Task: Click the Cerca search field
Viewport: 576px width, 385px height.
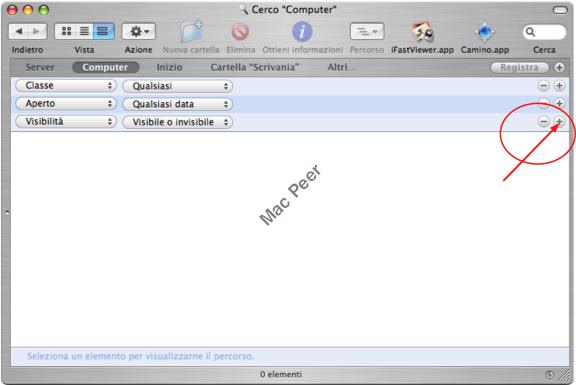Action: tap(544, 32)
